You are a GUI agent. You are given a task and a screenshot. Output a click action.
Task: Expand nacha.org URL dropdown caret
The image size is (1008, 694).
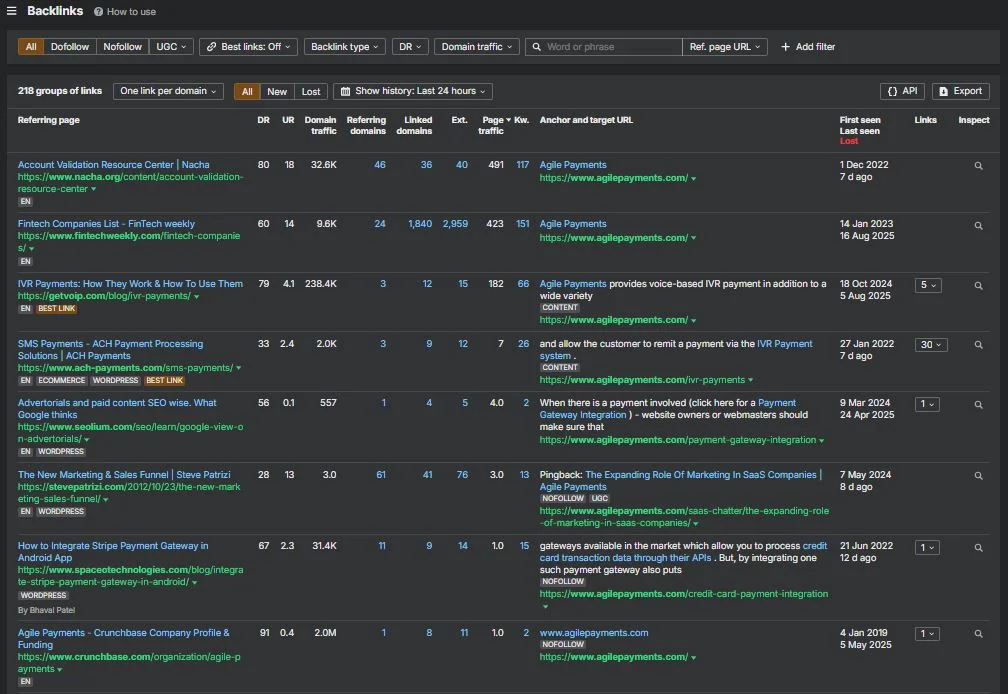[x=93, y=190]
